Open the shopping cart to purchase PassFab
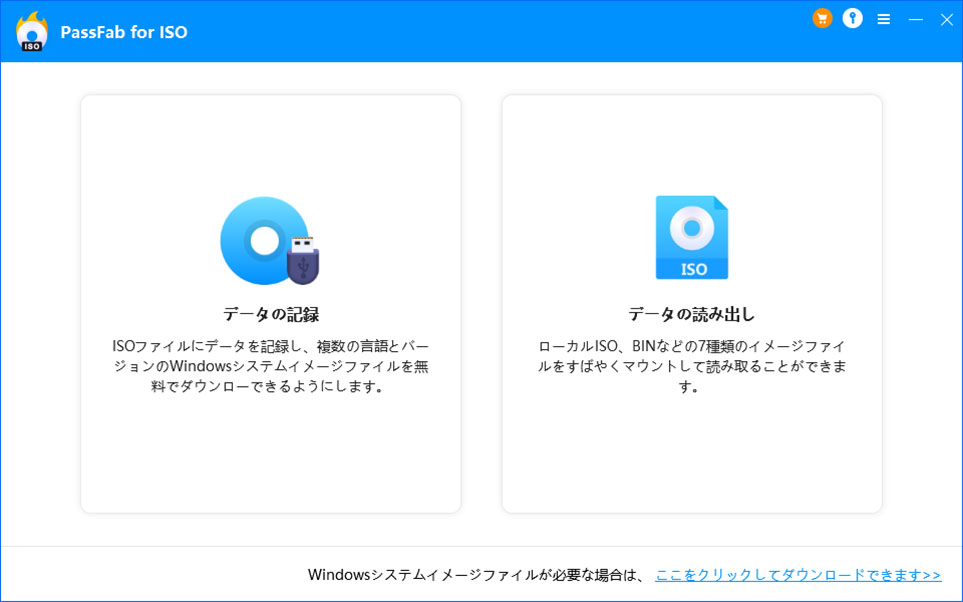 (821, 18)
